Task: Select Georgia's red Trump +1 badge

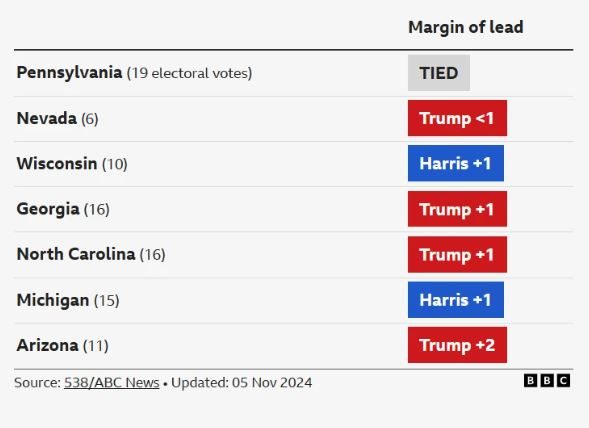Action: point(457,209)
